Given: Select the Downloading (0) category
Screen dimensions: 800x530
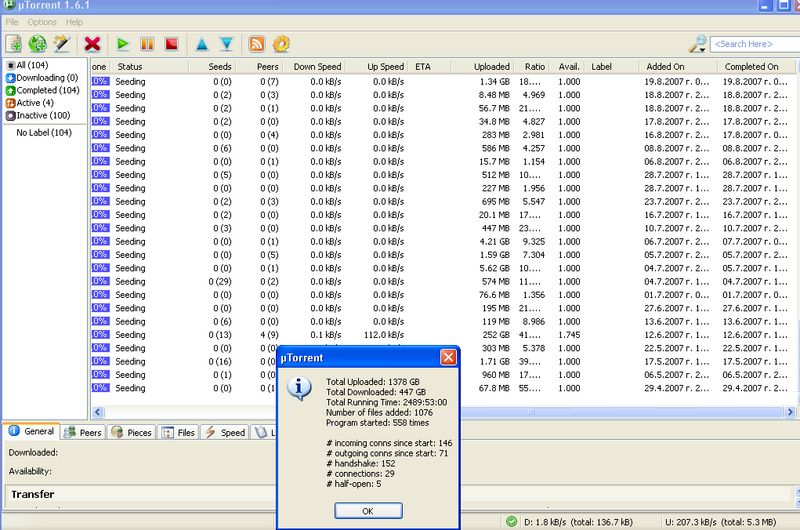Looking at the screenshot, I should point(42,78).
